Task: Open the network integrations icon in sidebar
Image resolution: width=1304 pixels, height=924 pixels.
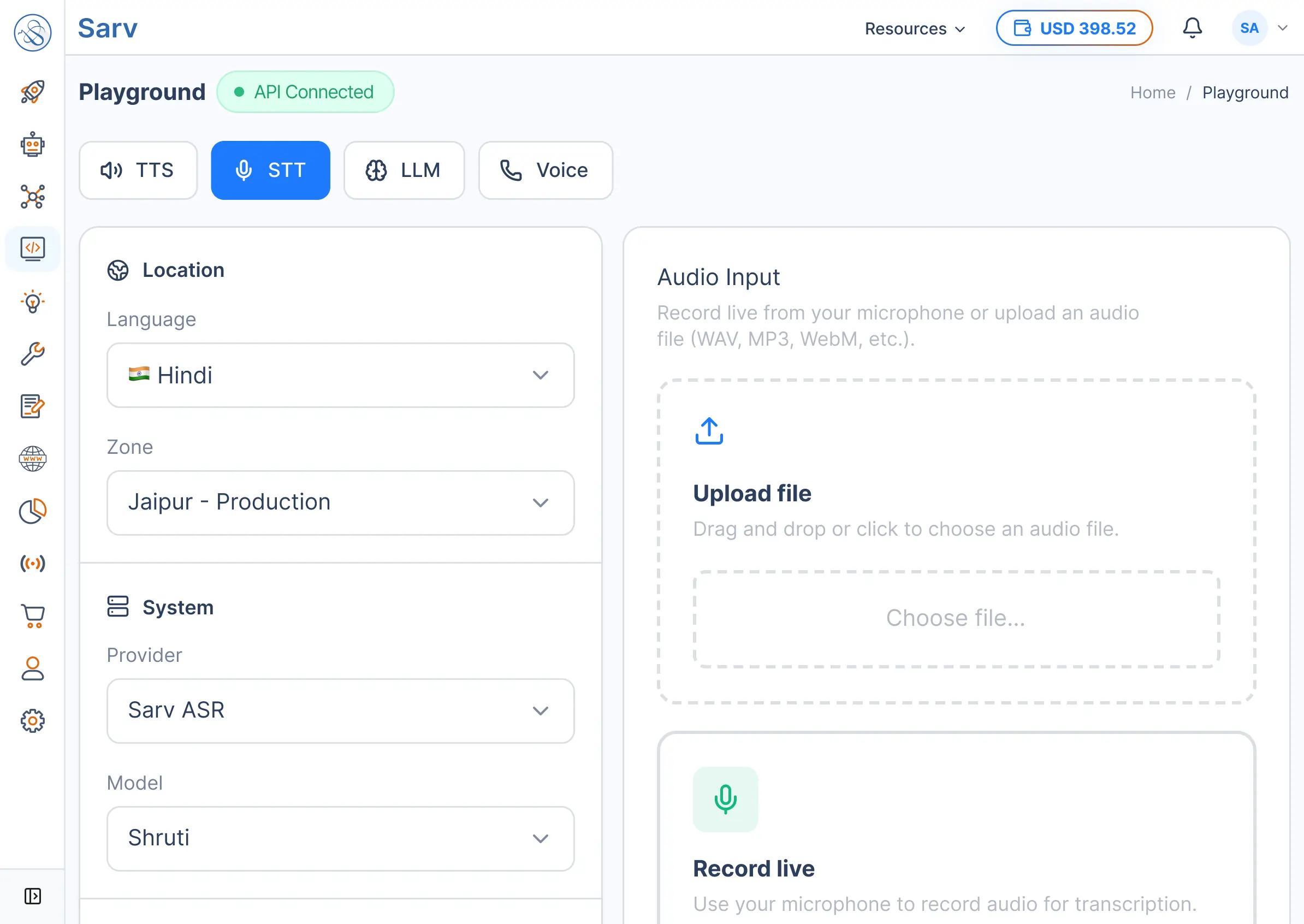Action: [x=32, y=196]
